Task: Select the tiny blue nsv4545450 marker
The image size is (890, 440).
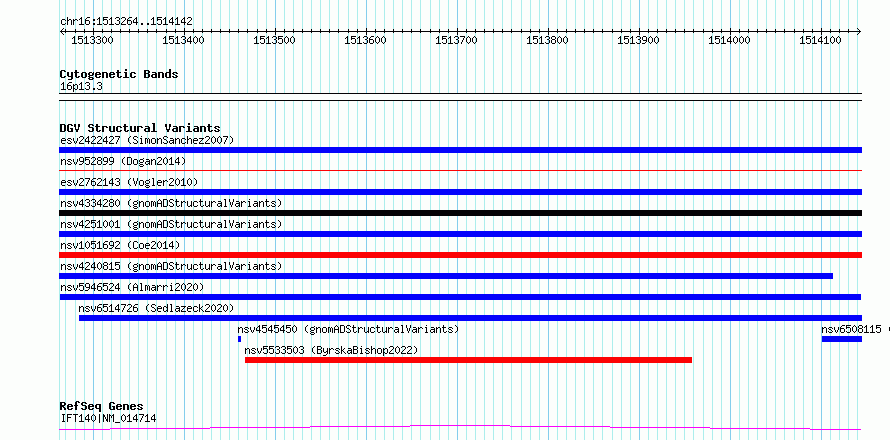Action: point(240,339)
